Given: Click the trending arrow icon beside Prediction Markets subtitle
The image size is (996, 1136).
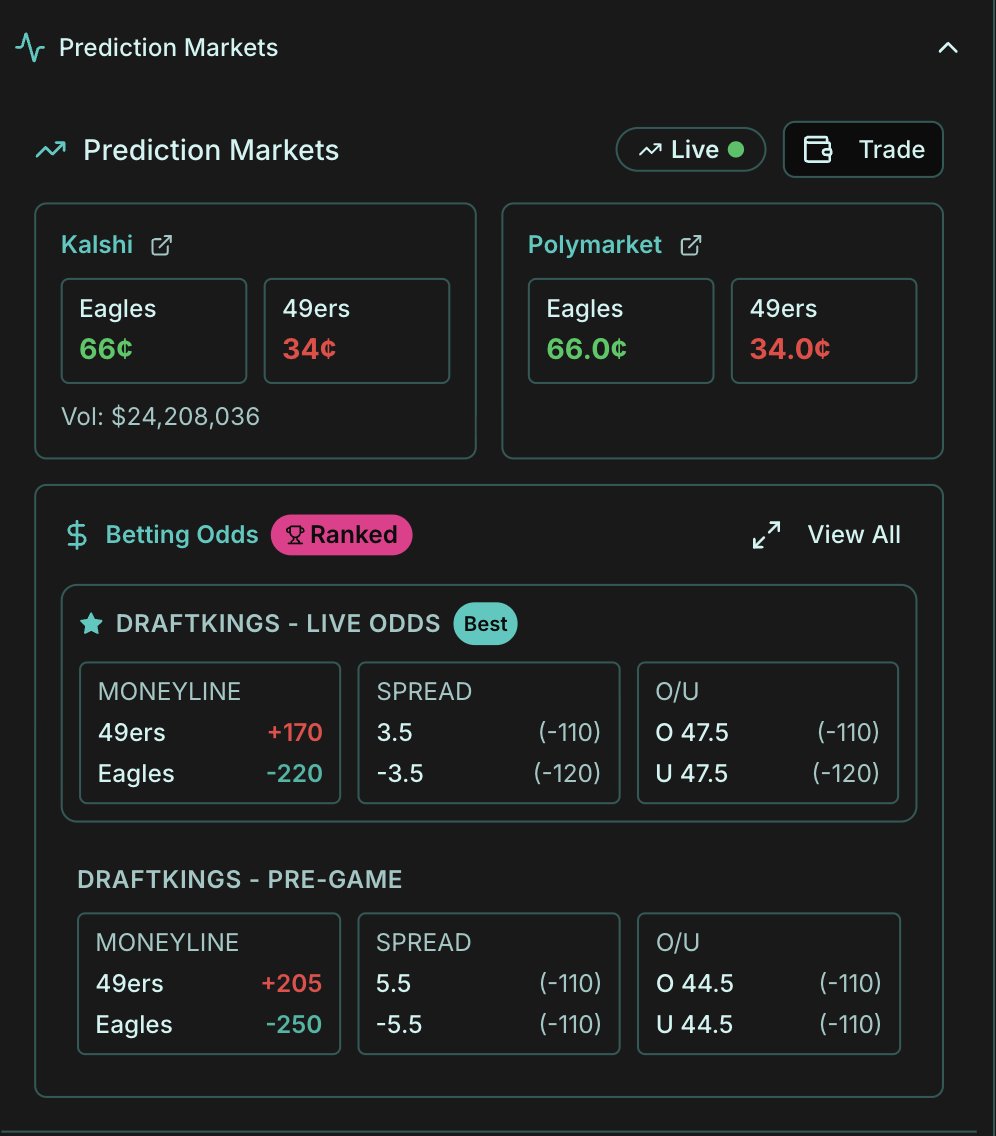Looking at the screenshot, I should (x=51, y=150).
